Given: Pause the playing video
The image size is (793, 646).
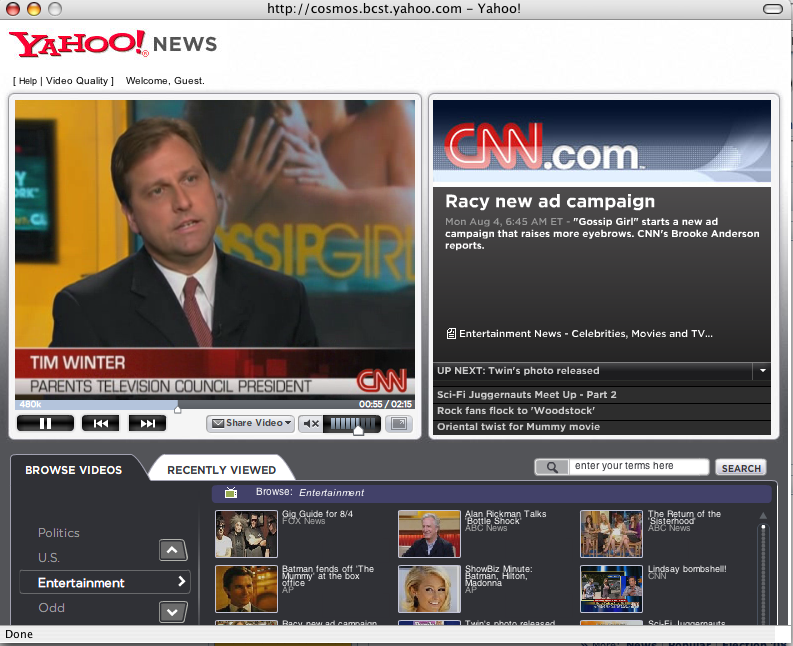Looking at the screenshot, I should [x=45, y=423].
